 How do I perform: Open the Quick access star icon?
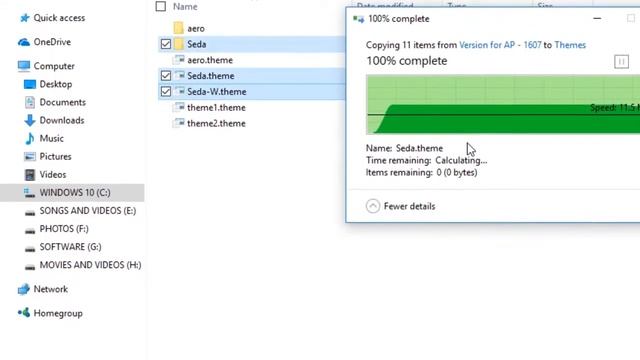pos(25,18)
